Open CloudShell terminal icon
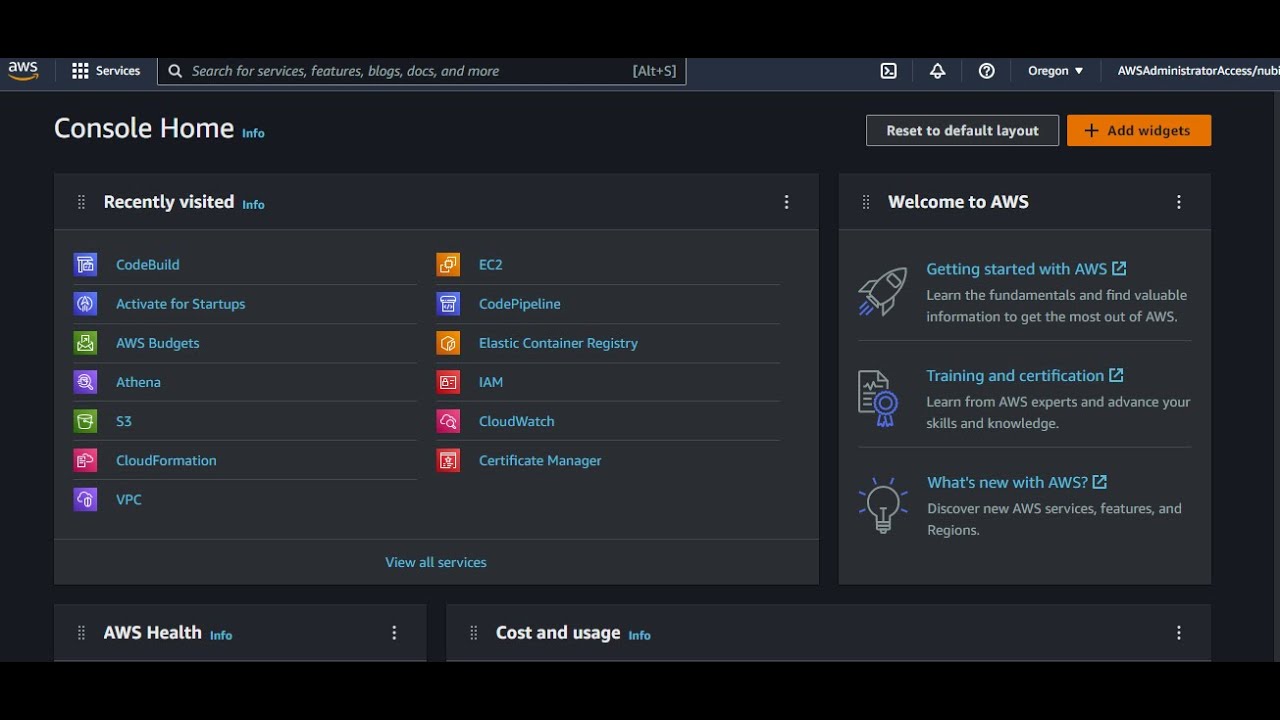 click(888, 71)
